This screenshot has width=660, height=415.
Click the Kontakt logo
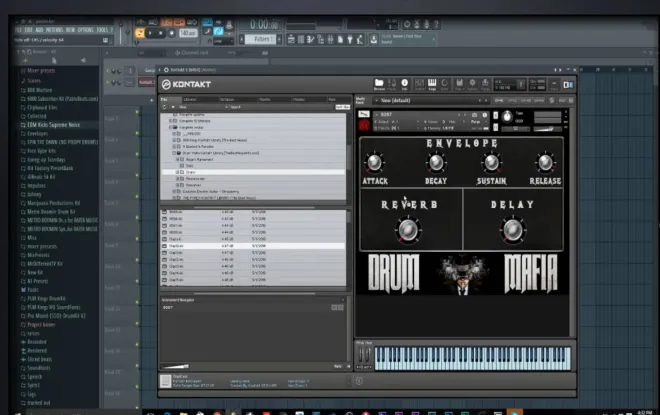click(187, 84)
